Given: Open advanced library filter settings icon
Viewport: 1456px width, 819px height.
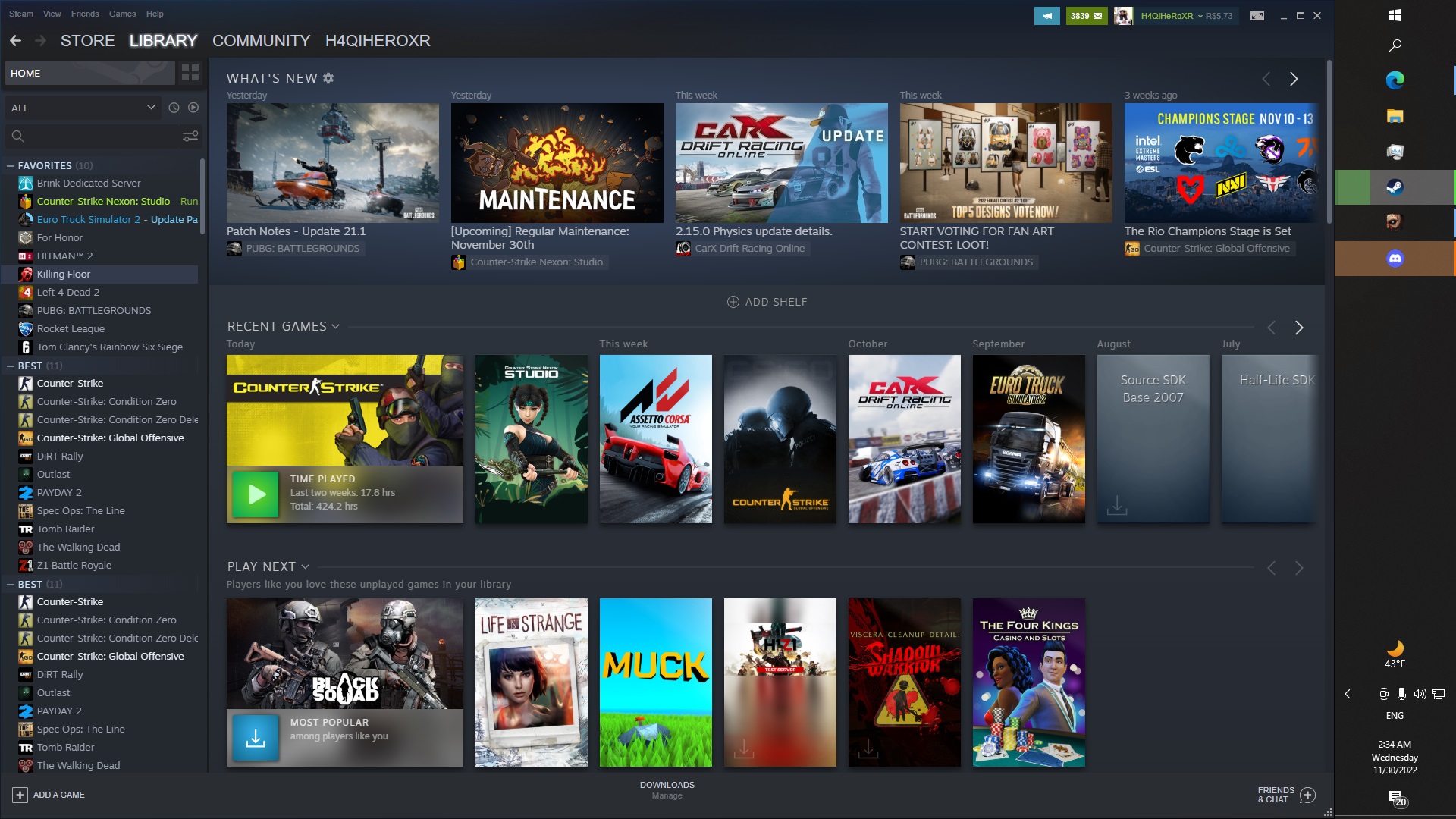Looking at the screenshot, I should 190,136.
